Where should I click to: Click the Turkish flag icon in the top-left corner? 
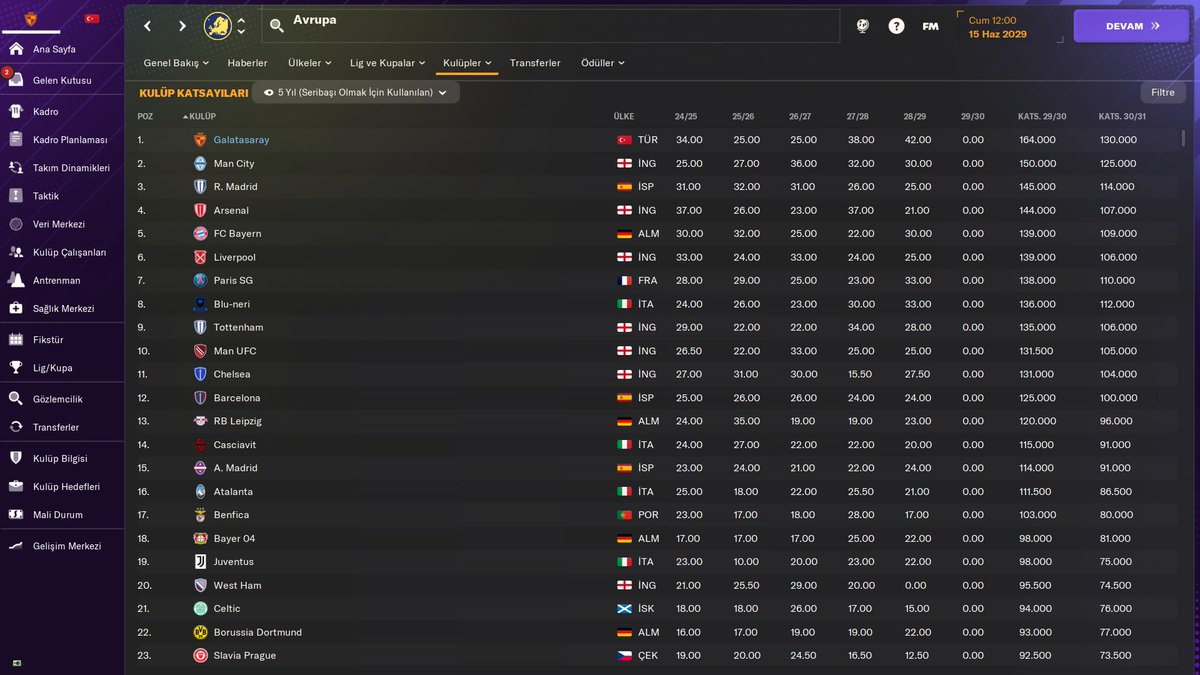pyautogui.click(x=92, y=18)
